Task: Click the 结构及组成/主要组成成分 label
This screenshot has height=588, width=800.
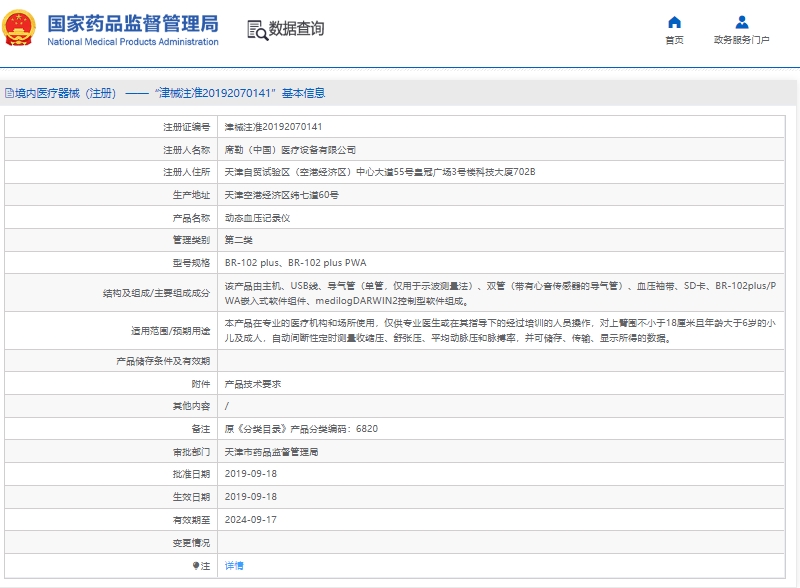Action: pos(156,293)
